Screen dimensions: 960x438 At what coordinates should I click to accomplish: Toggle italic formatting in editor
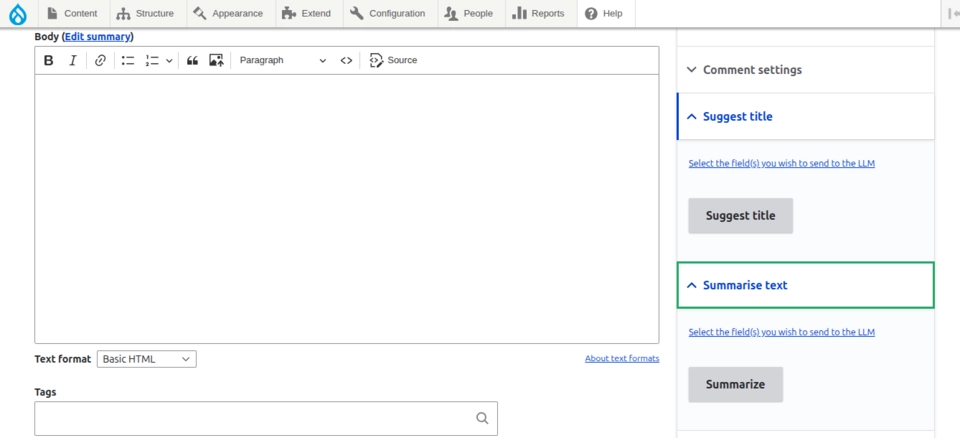73,60
